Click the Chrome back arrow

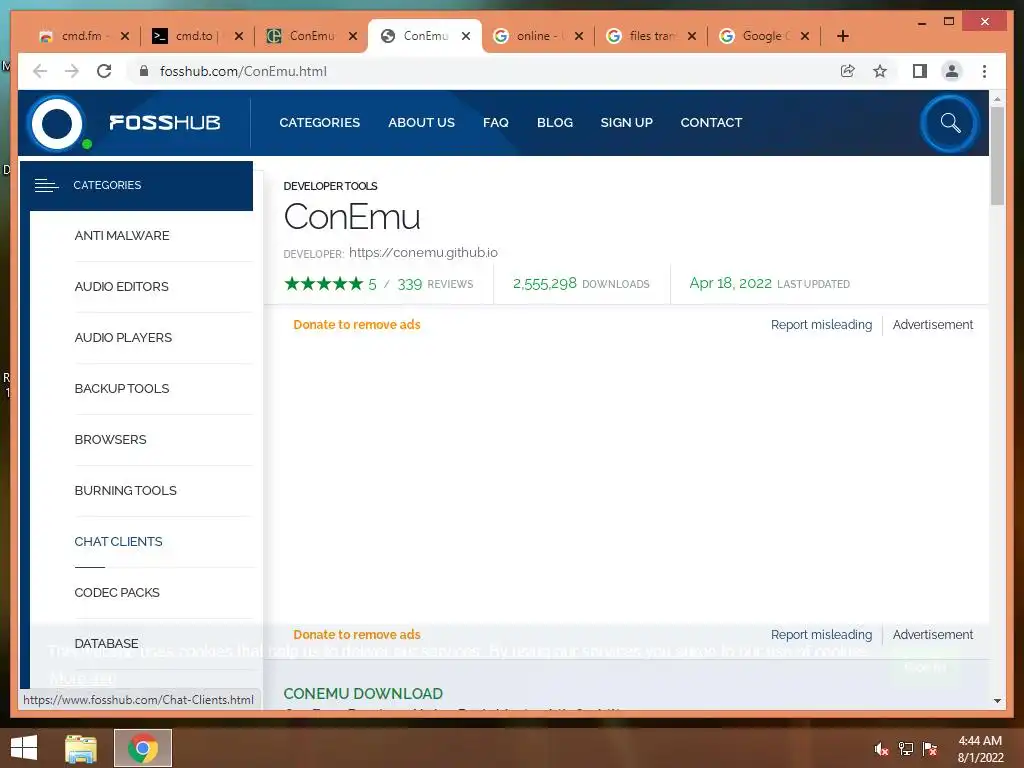[x=40, y=71]
